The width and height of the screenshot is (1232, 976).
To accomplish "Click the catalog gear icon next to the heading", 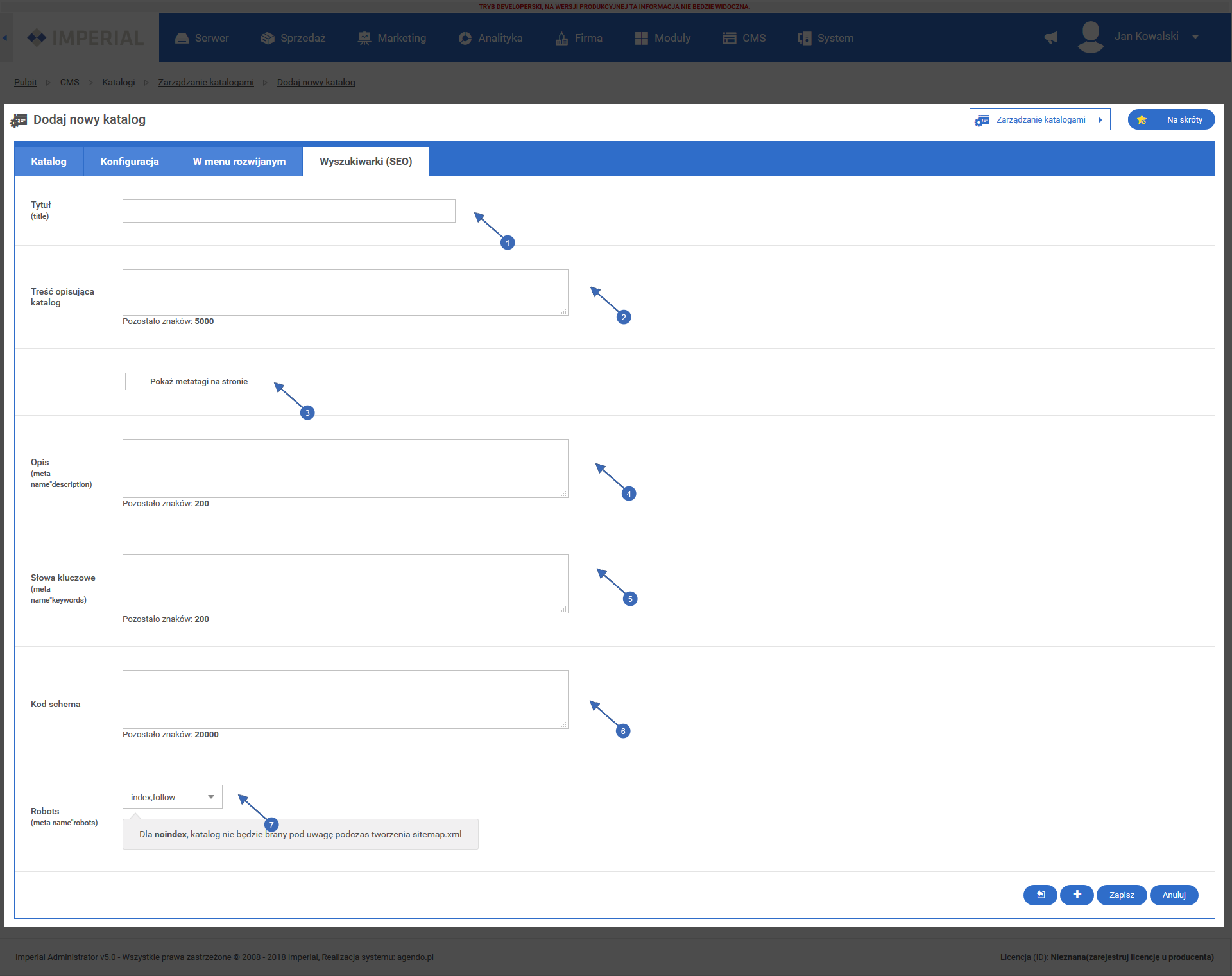I will tap(19, 121).
